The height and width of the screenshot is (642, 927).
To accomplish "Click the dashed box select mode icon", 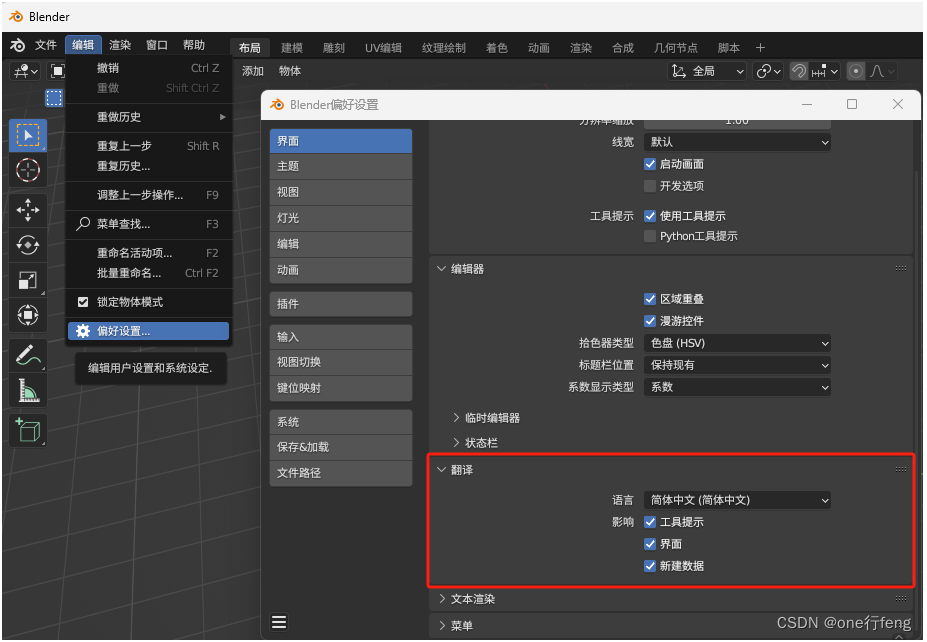I will (54, 98).
